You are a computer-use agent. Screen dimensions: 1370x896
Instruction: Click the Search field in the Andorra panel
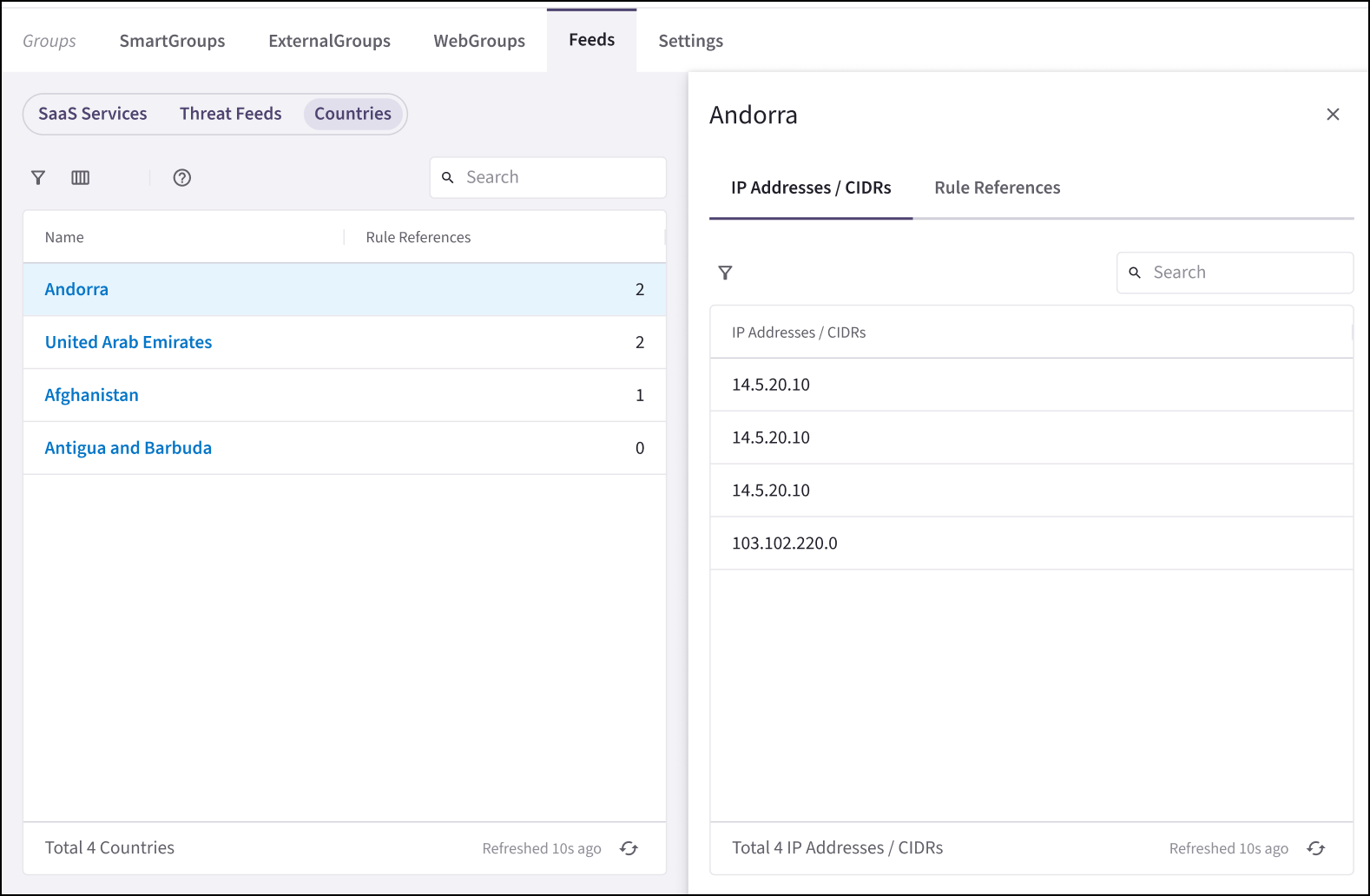[x=1246, y=273]
